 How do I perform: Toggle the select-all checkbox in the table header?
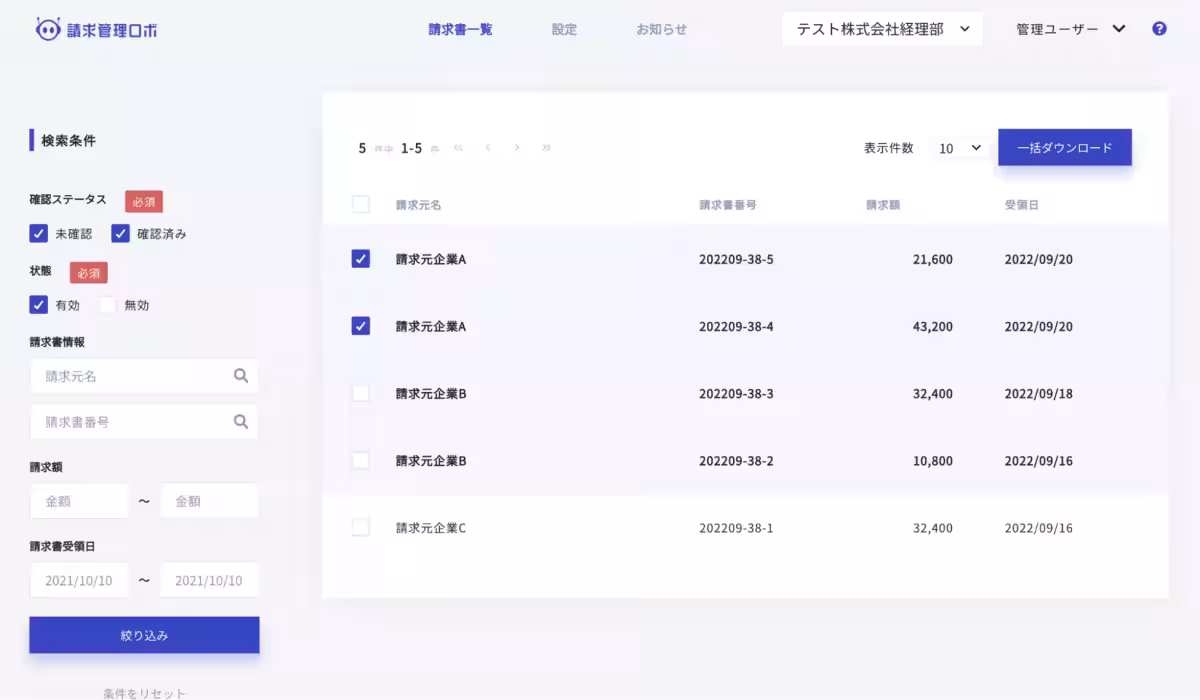(x=361, y=204)
